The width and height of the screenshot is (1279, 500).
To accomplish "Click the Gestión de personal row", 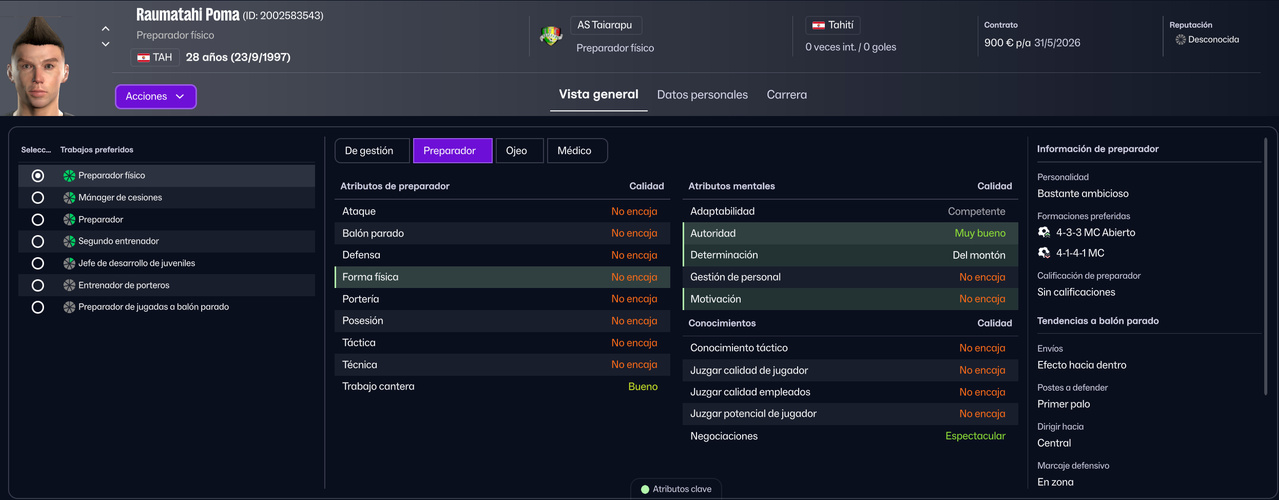I will pyautogui.click(x=849, y=277).
